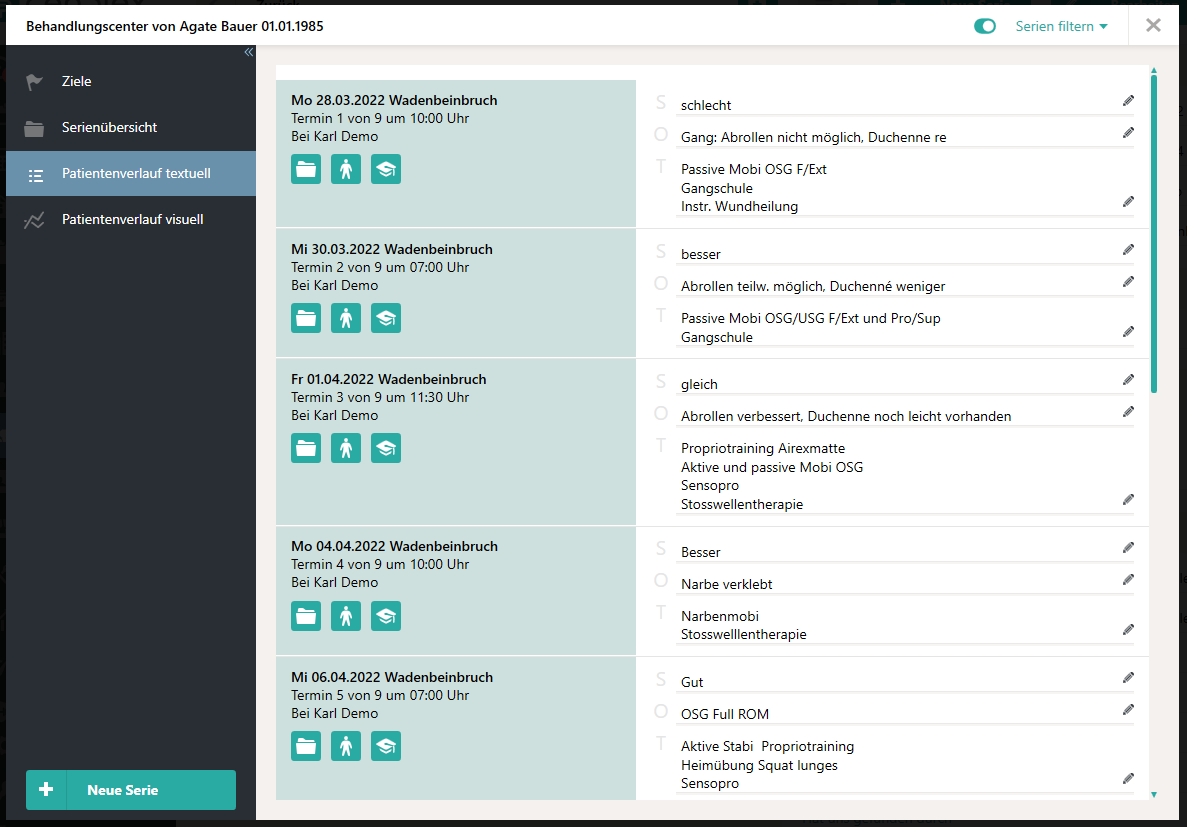Select Patientenverlauf visuell in sidebar

point(132,219)
